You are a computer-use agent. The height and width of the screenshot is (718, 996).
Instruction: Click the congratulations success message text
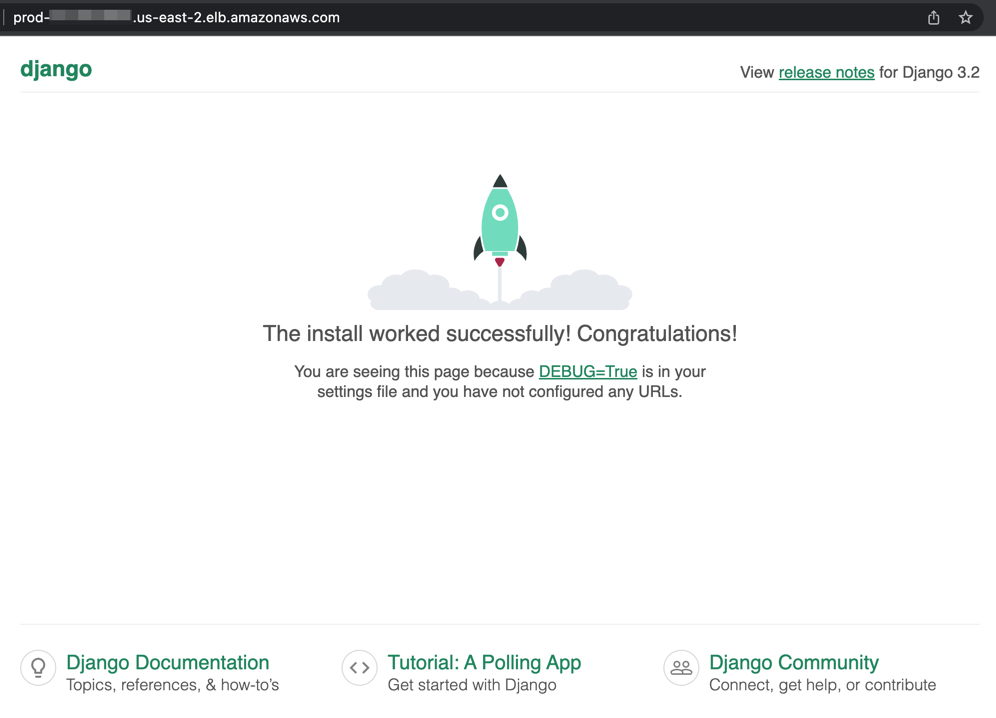click(x=498, y=333)
